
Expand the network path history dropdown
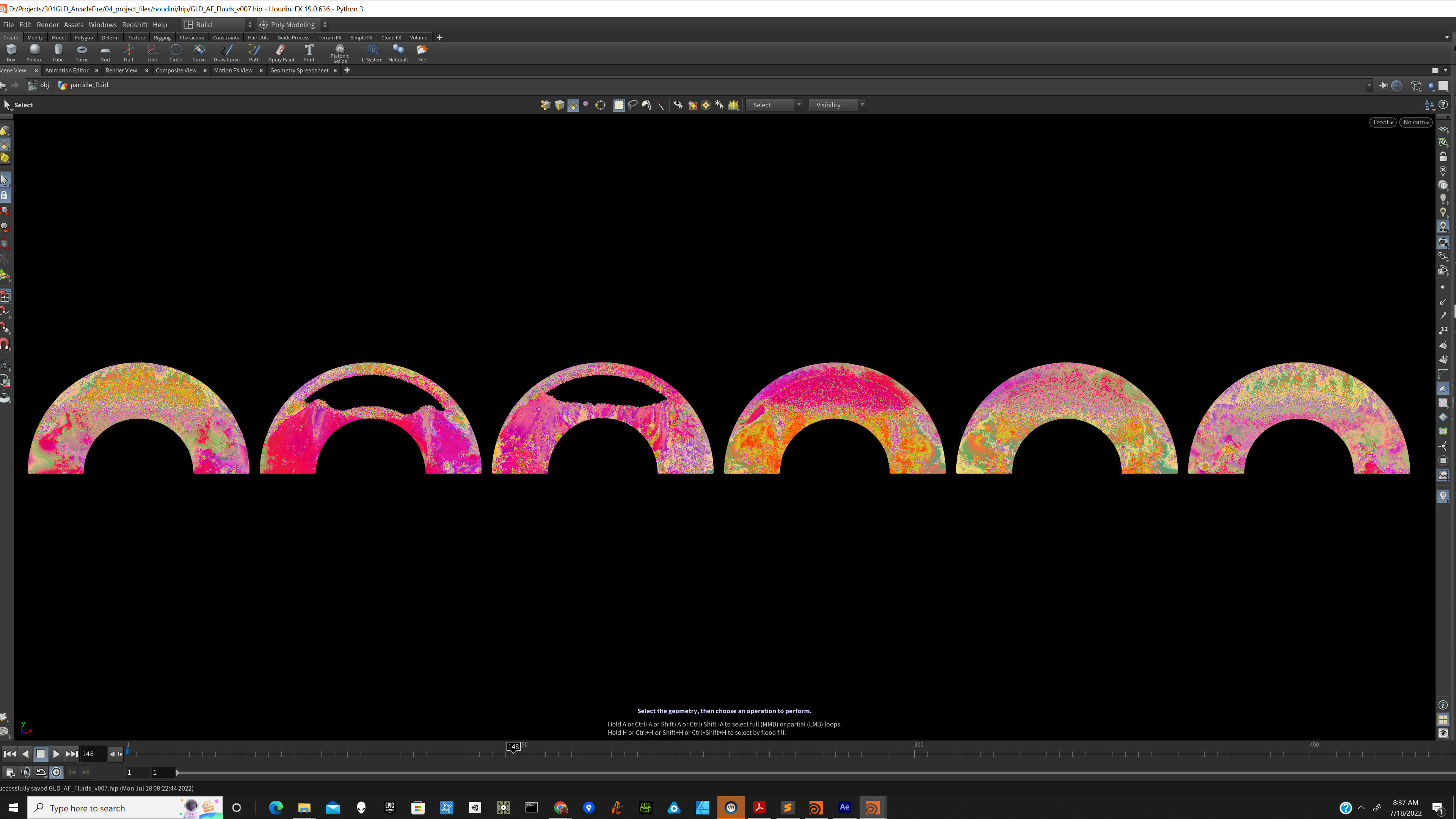coord(1369,85)
